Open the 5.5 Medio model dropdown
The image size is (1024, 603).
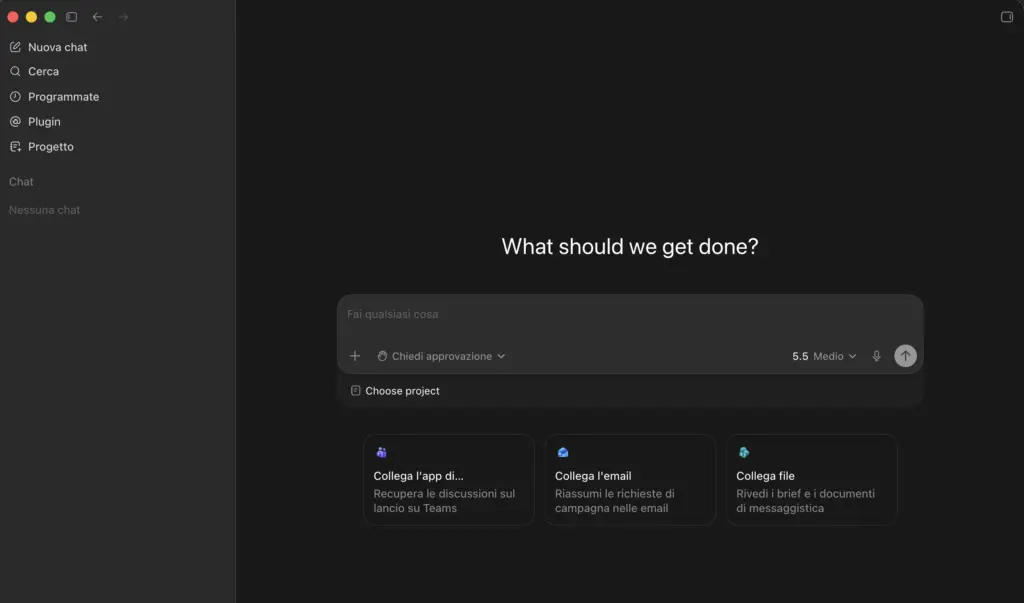pyautogui.click(x=824, y=356)
